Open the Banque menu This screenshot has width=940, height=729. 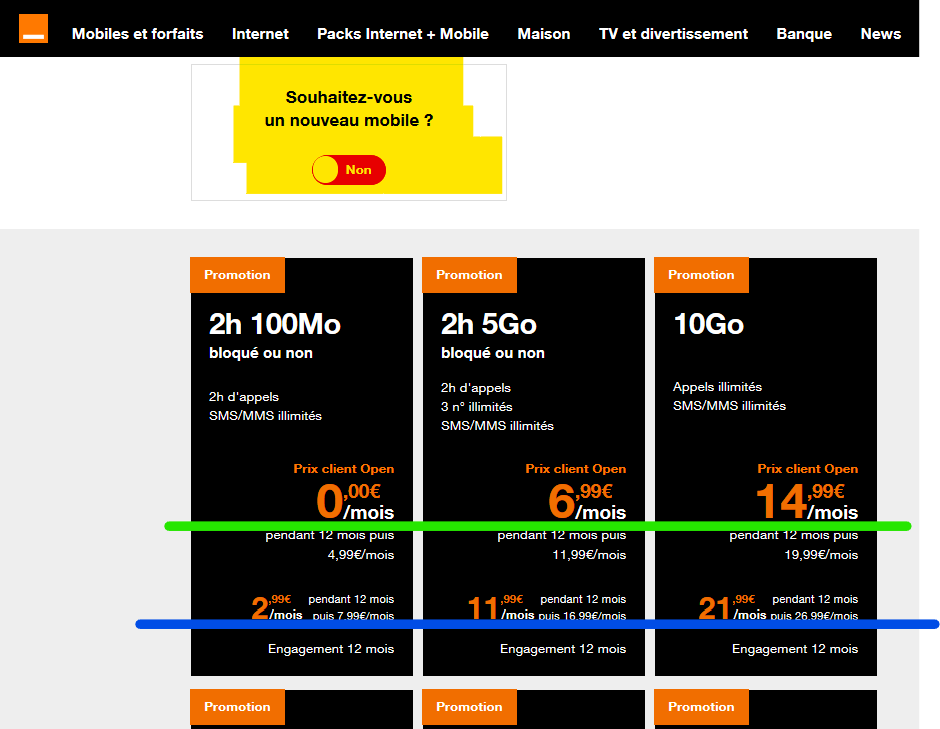pyautogui.click(x=804, y=34)
